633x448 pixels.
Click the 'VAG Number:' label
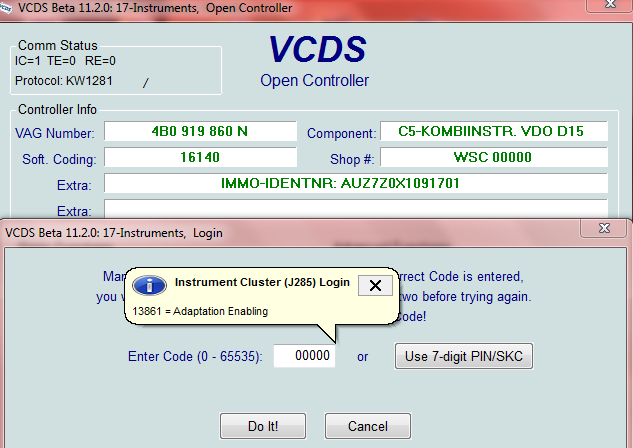pyautogui.click(x=55, y=133)
